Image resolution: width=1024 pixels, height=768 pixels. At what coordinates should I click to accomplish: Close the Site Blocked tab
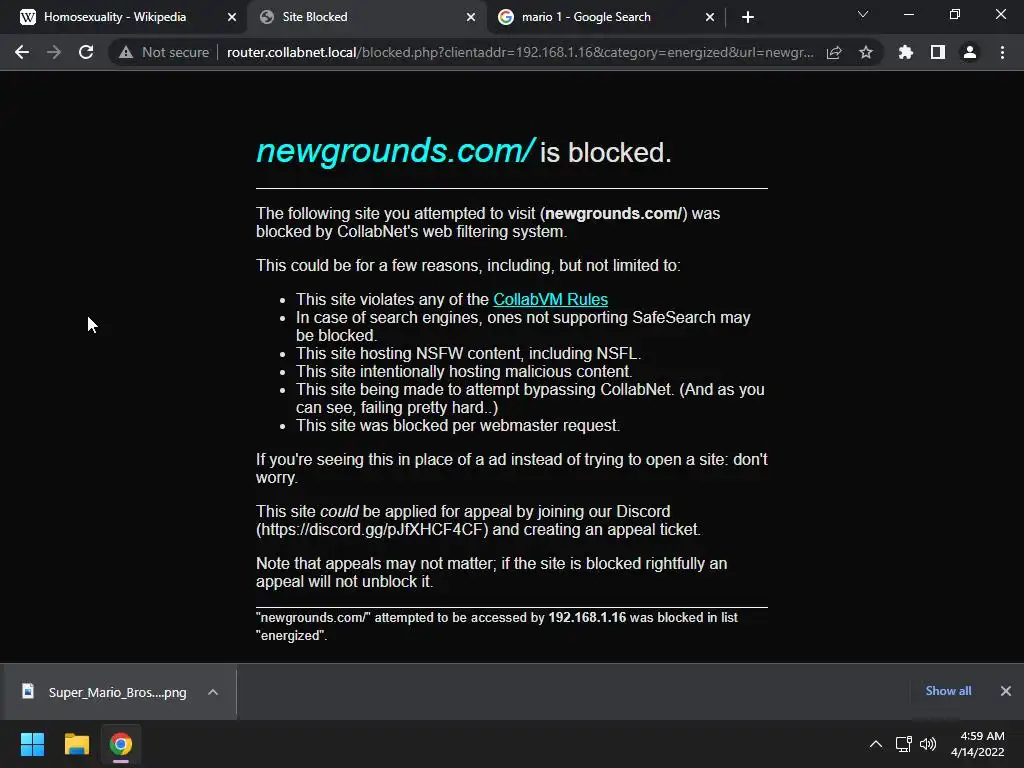point(471,17)
